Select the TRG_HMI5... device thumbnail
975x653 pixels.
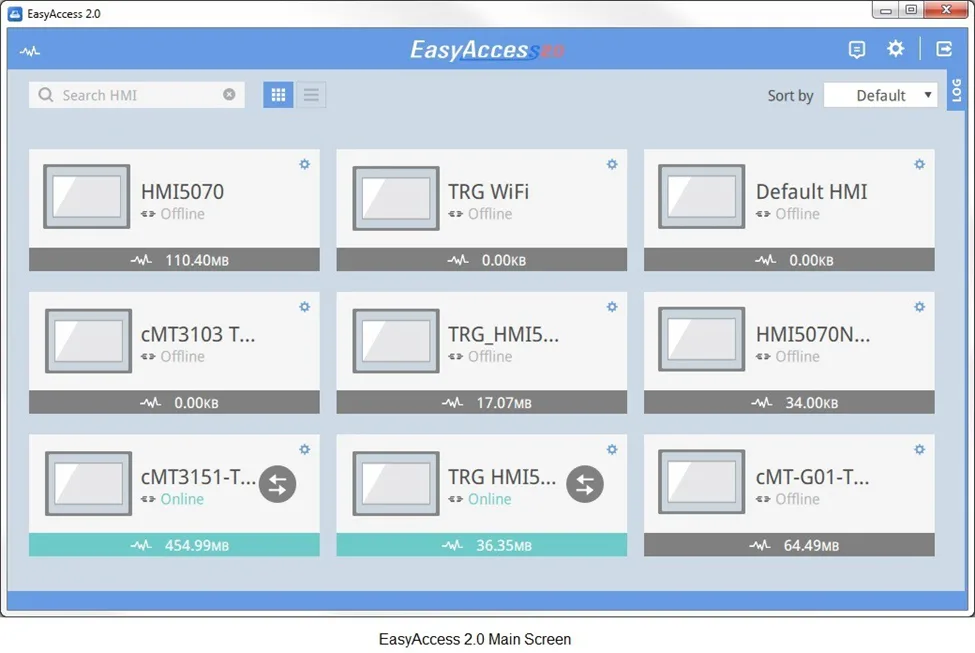(x=396, y=341)
